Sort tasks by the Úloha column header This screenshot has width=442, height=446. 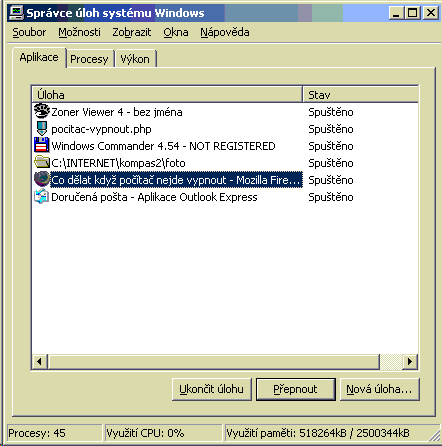167,95
